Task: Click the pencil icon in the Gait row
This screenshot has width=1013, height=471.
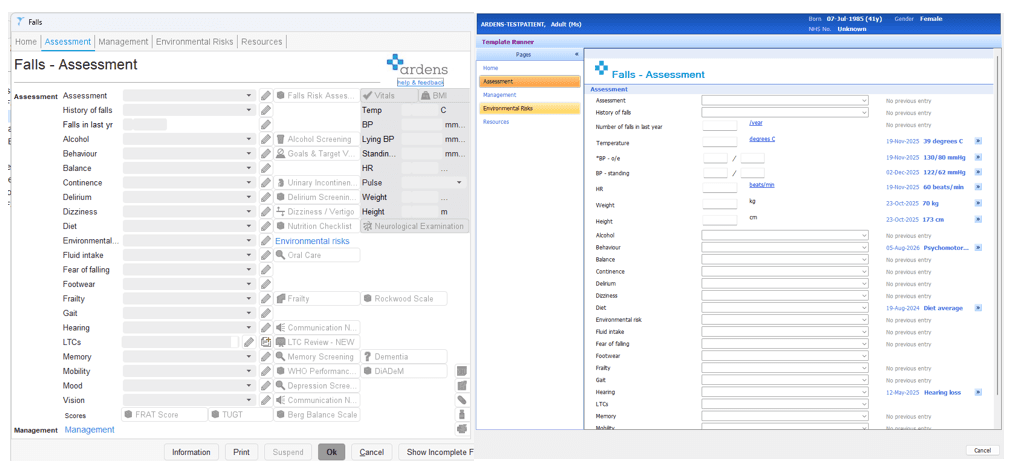Action: [266, 313]
